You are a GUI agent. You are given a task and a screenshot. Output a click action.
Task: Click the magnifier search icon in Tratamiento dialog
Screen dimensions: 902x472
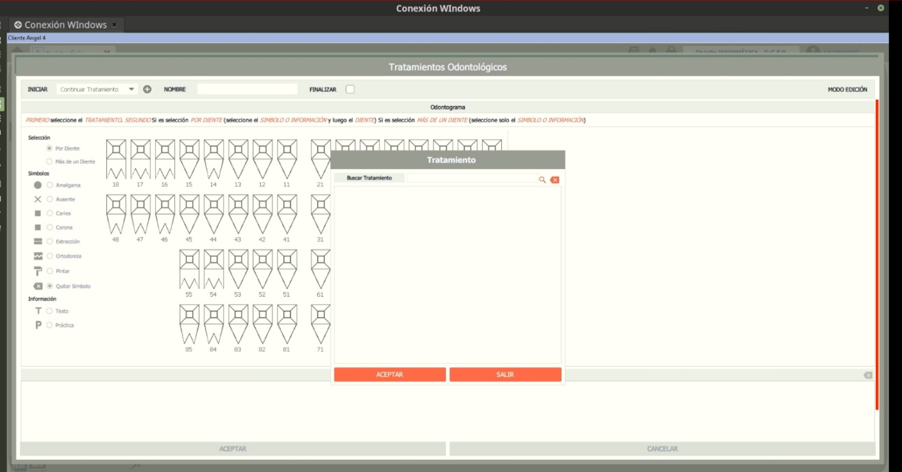(542, 180)
